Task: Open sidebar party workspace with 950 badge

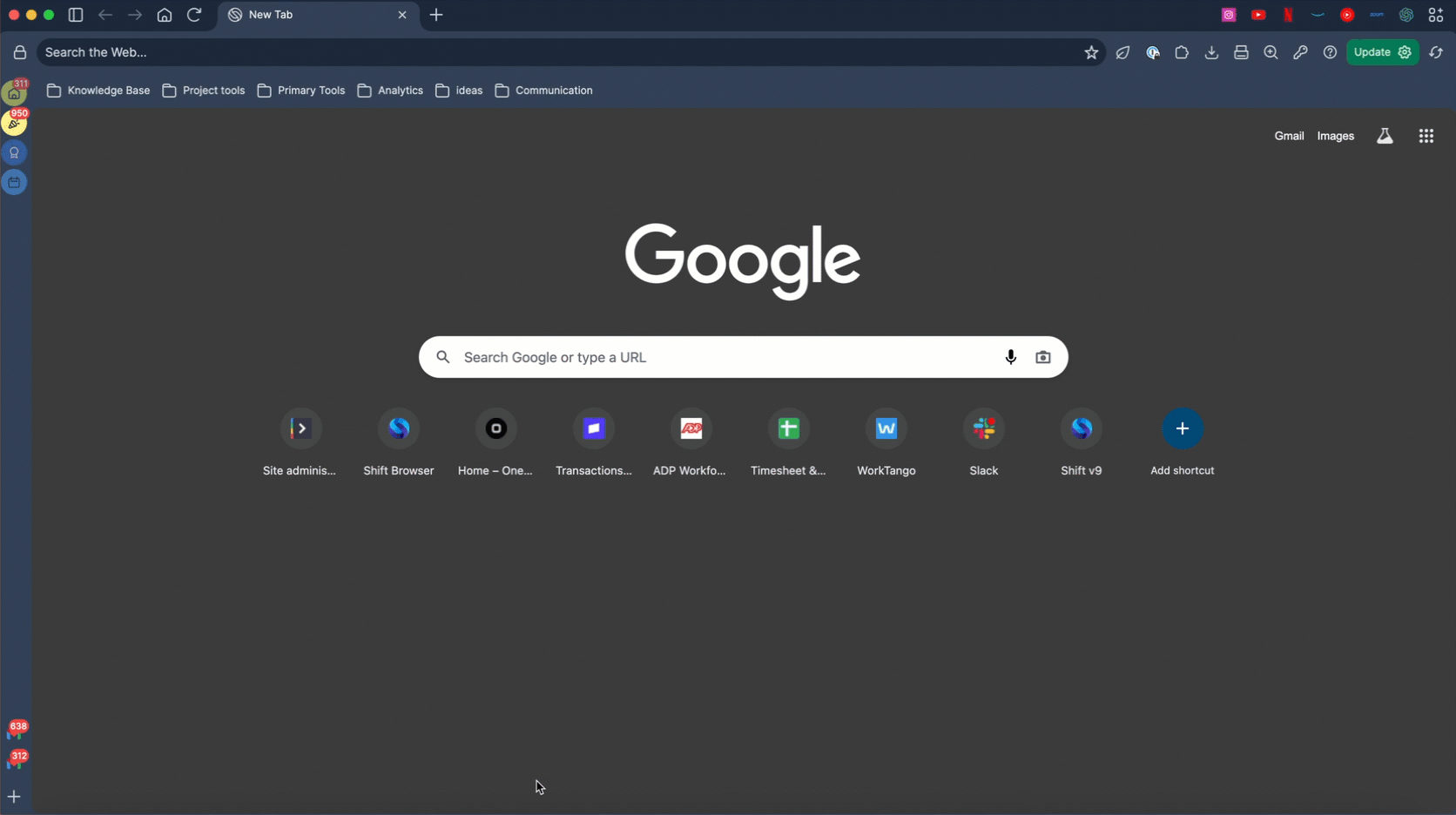Action: coord(15,122)
